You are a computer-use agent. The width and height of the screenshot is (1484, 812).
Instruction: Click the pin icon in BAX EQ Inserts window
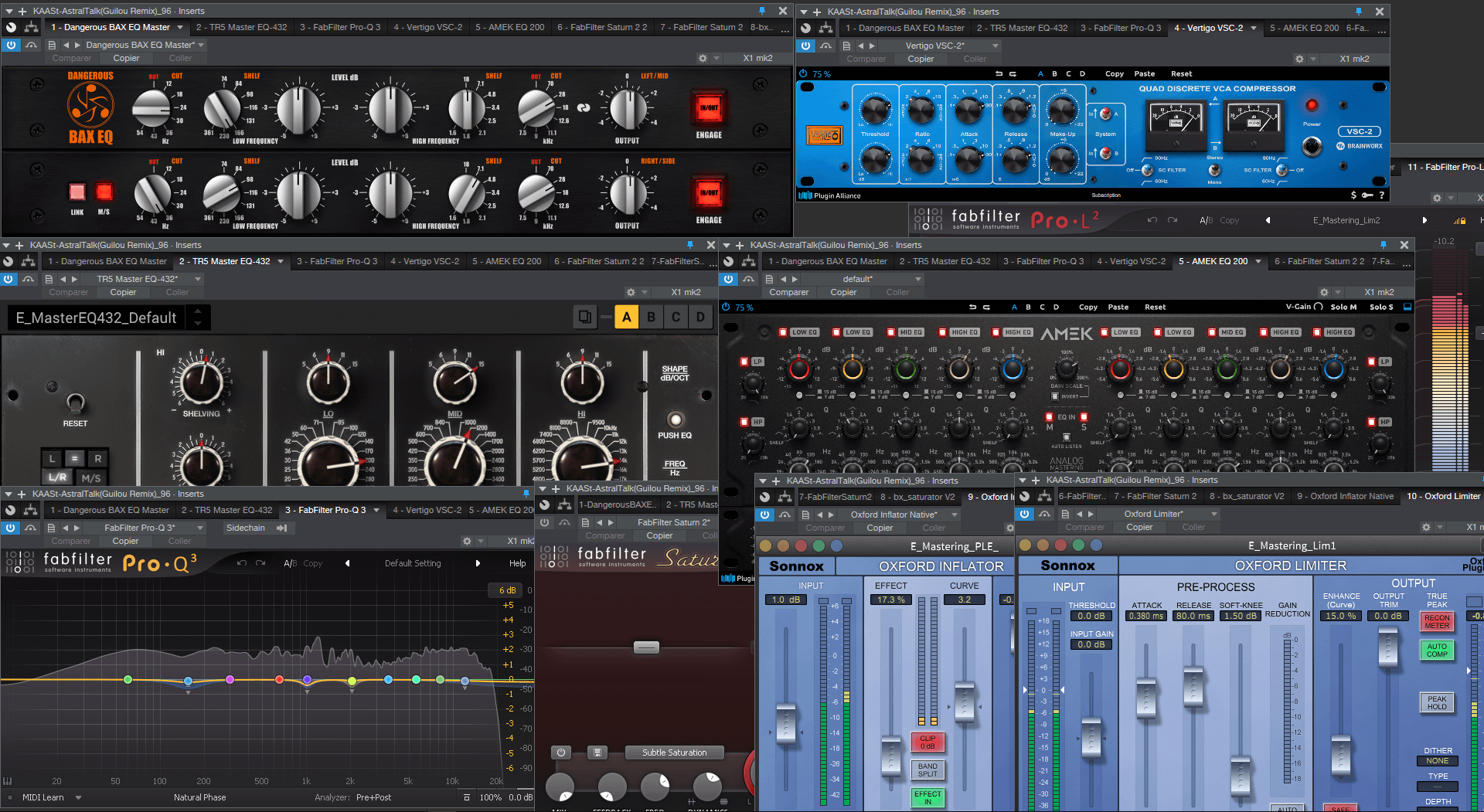[761, 11]
